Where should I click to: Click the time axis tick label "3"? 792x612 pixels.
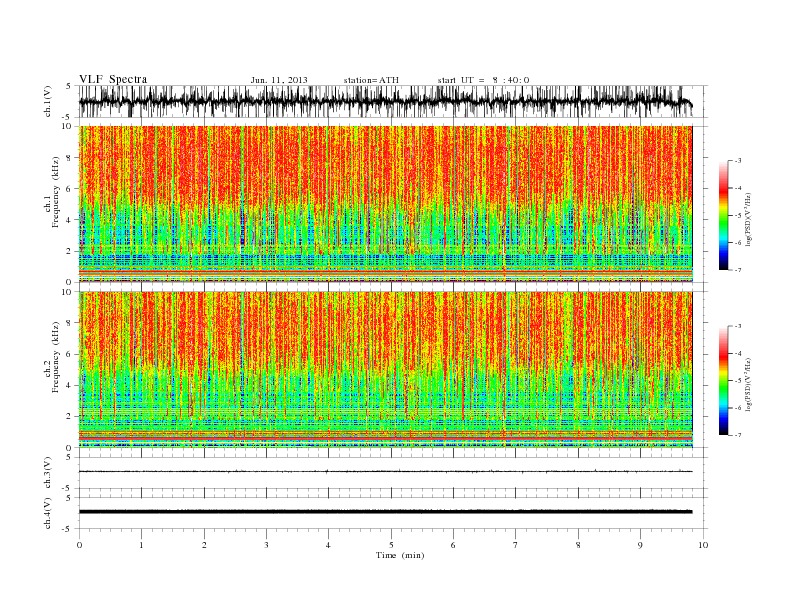[x=266, y=545]
